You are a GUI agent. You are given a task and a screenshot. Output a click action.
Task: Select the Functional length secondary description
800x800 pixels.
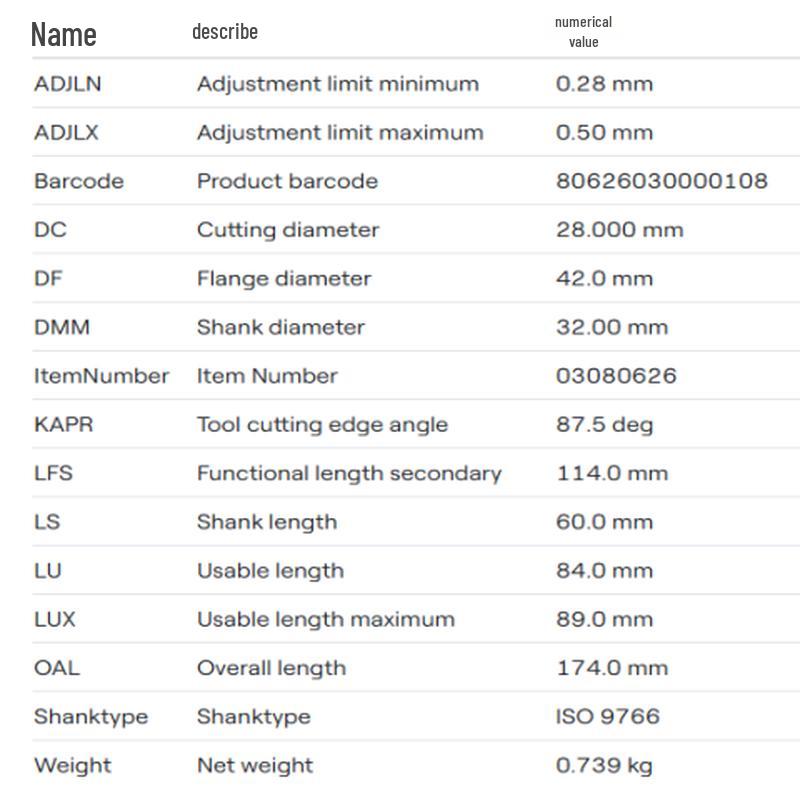[x=349, y=473]
